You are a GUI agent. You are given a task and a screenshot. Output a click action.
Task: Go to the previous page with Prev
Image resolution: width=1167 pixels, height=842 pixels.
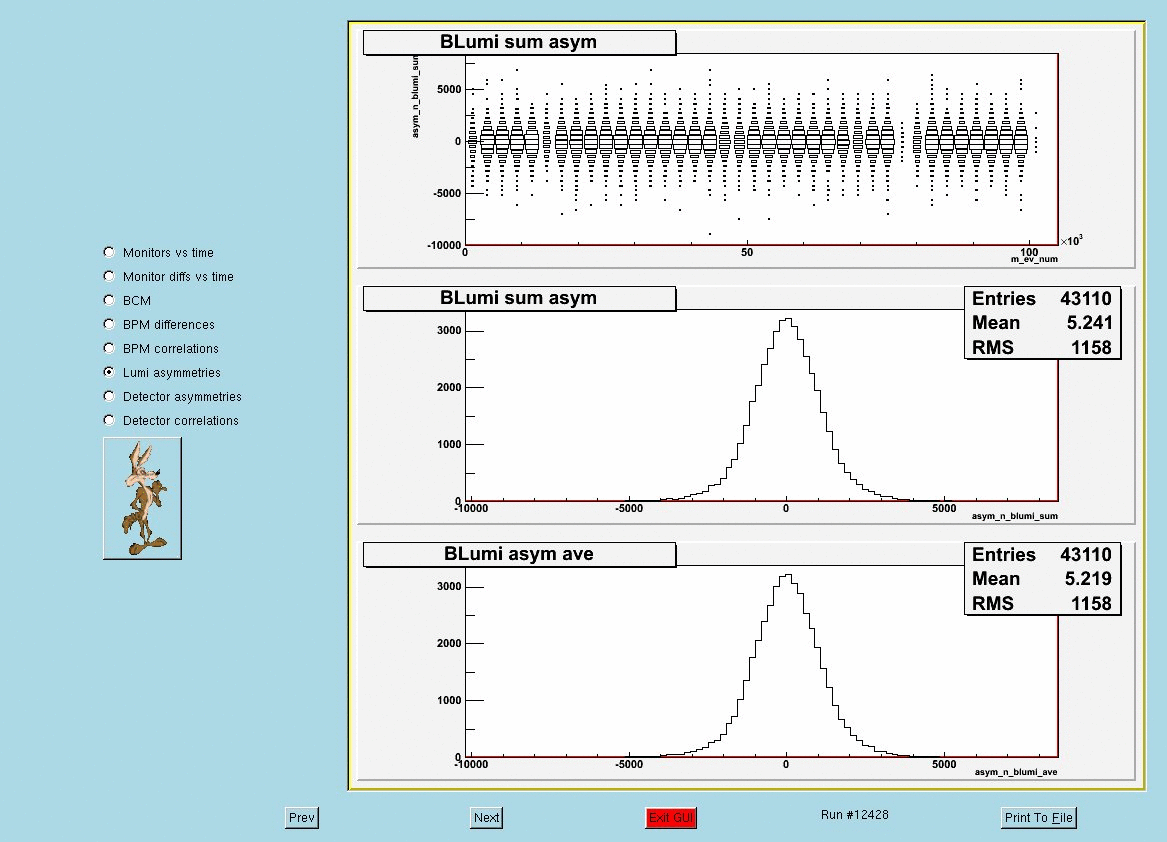click(301, 817)
